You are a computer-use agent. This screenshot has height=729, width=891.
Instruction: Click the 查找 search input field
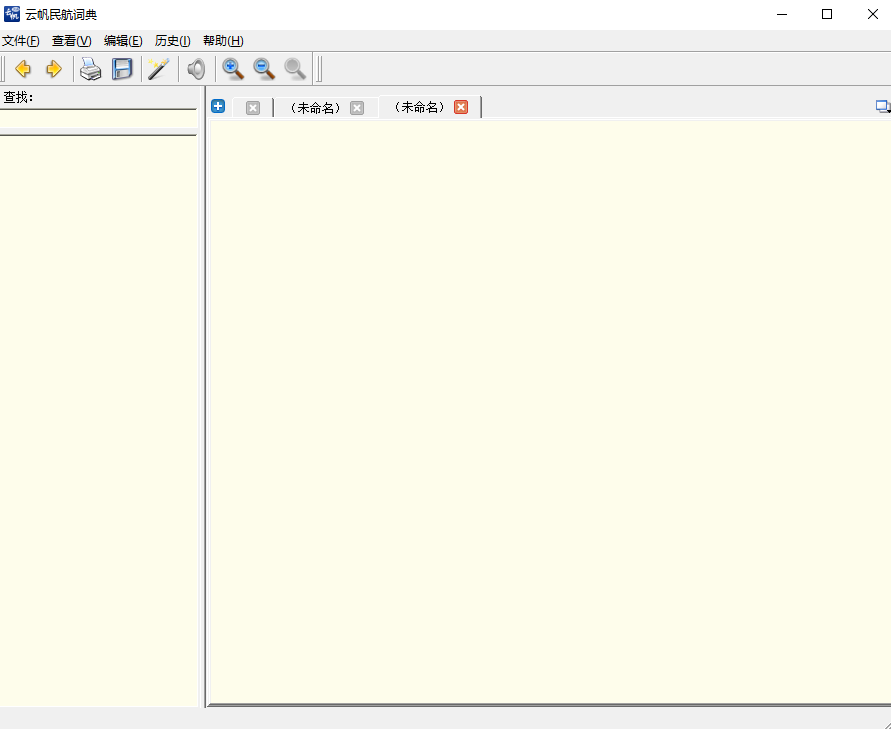98,119
